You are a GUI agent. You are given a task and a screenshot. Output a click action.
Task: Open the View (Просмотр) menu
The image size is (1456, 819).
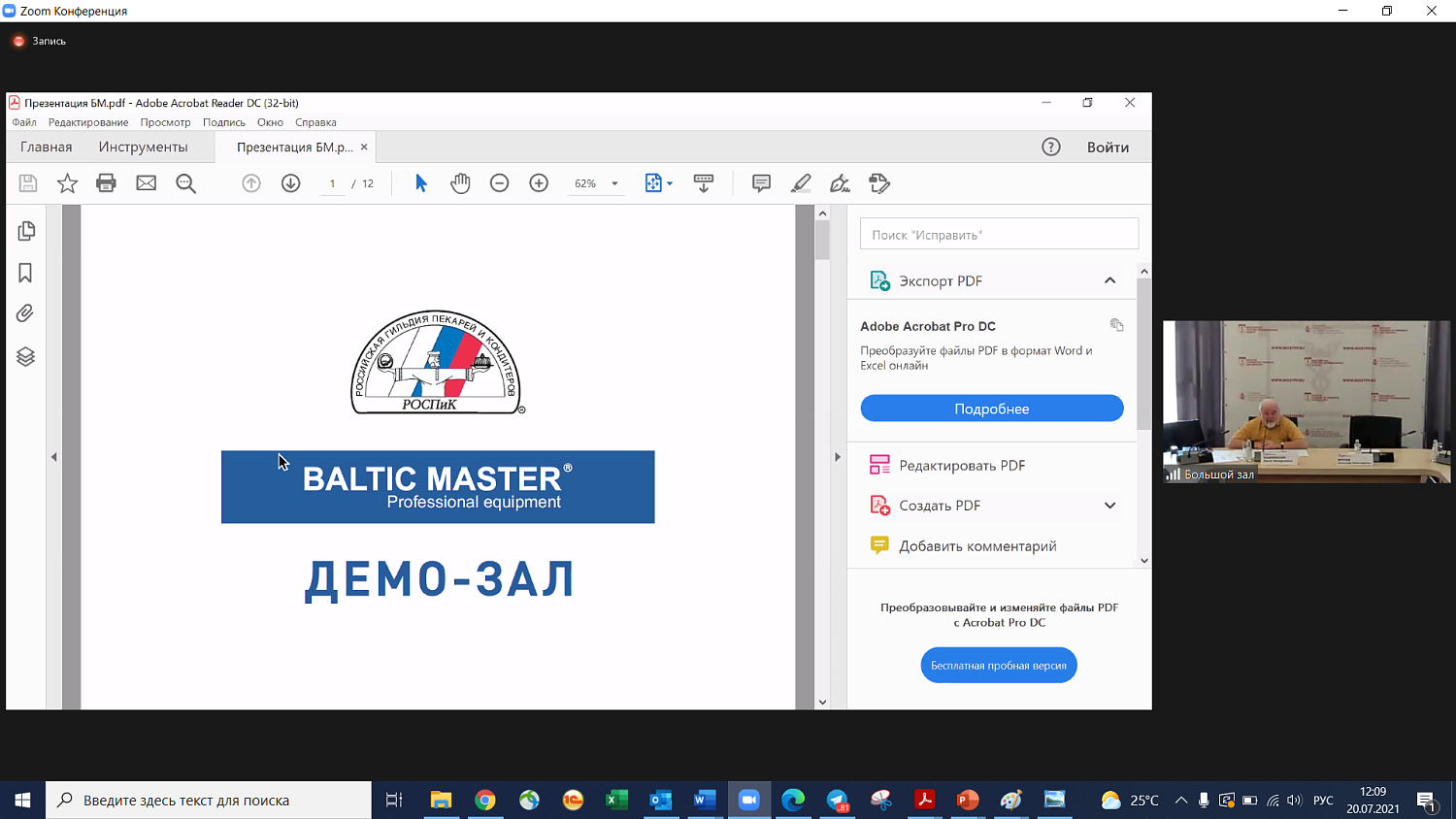165,122
